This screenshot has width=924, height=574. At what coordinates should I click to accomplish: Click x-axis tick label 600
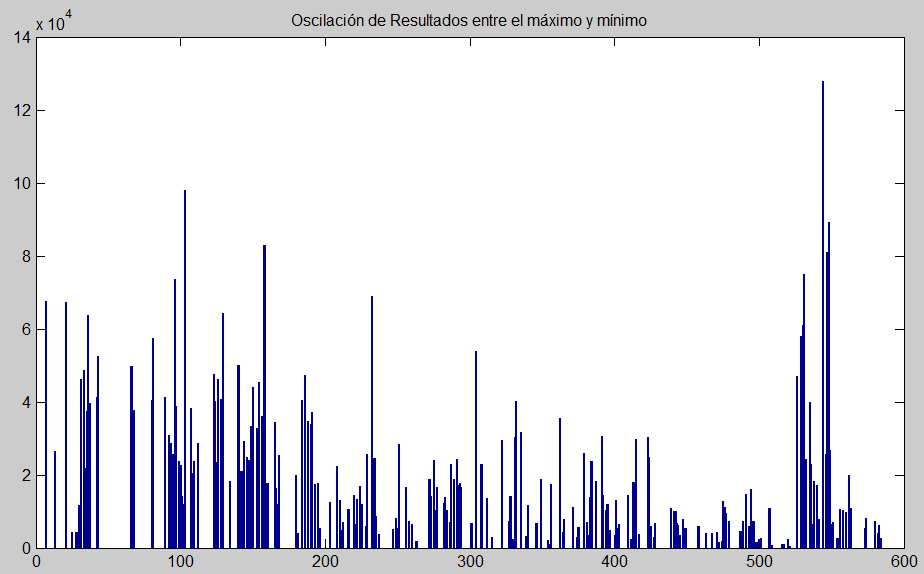pos(904,562)
